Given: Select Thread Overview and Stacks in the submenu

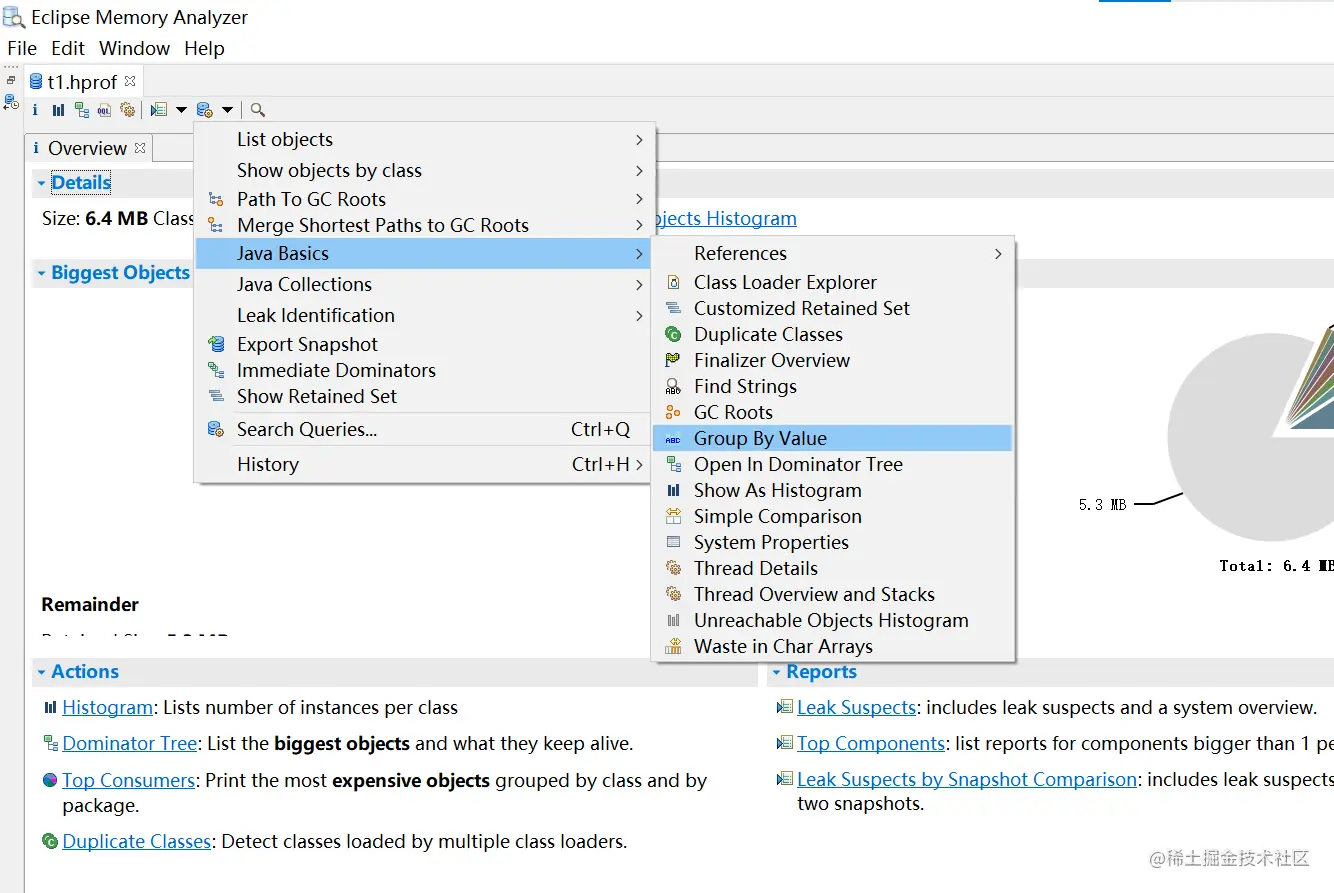Looking at the screenshot, I should [833, 595].
